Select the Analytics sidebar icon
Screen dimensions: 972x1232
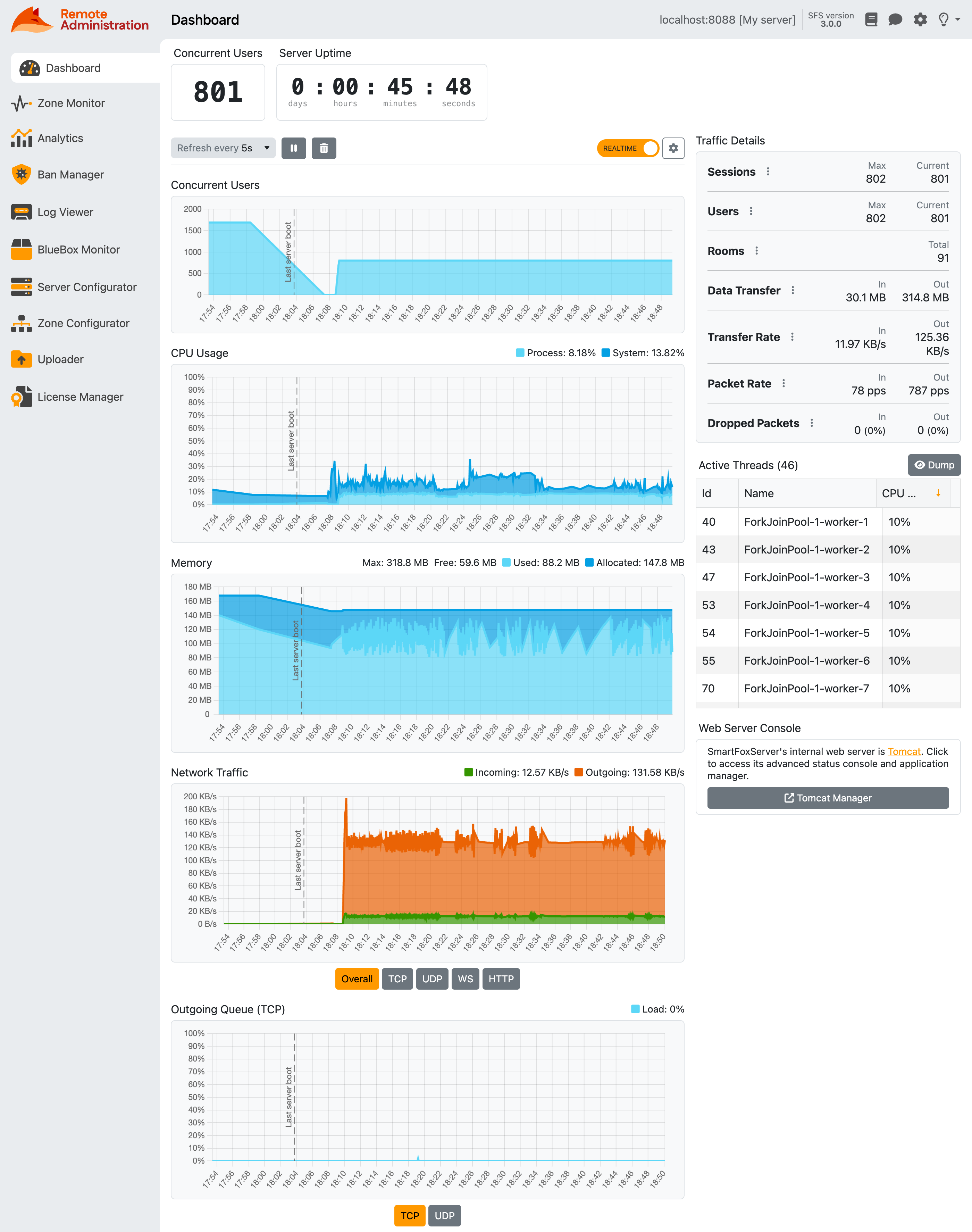click(21, 138)
